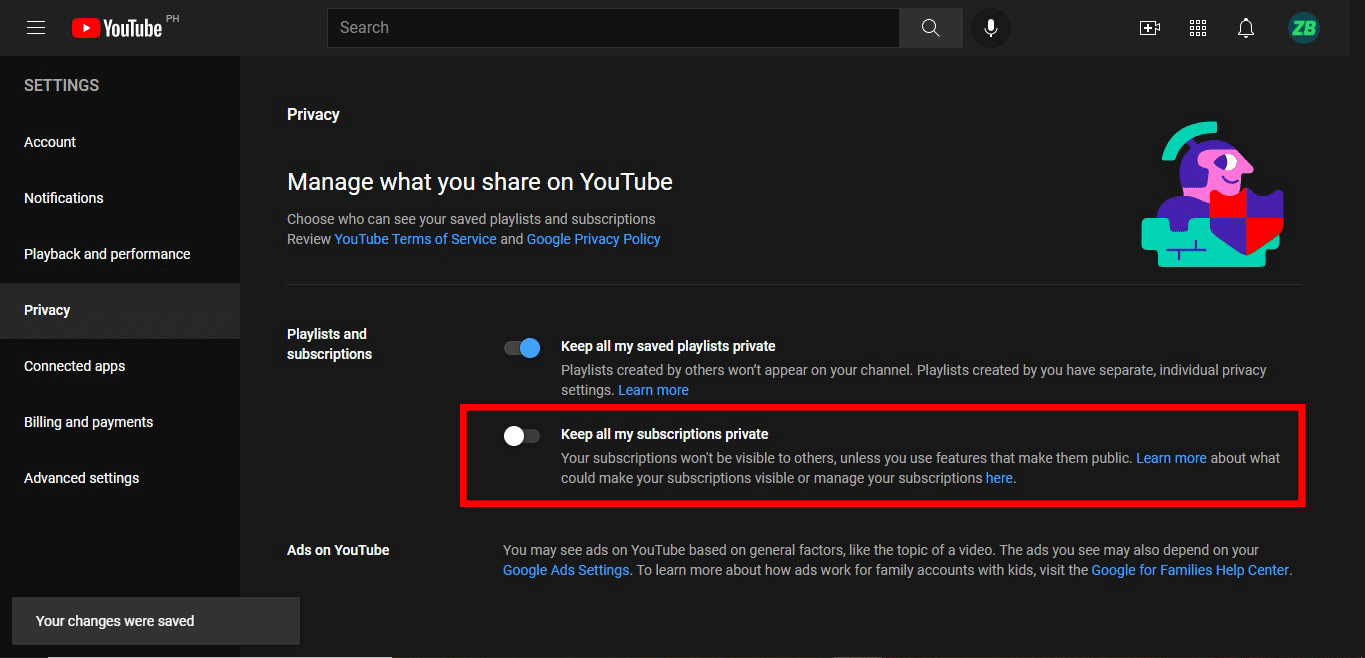Open the YouTube apps grid
The width and height of the screenshot is (1365, 658).
click(1198, 28)
